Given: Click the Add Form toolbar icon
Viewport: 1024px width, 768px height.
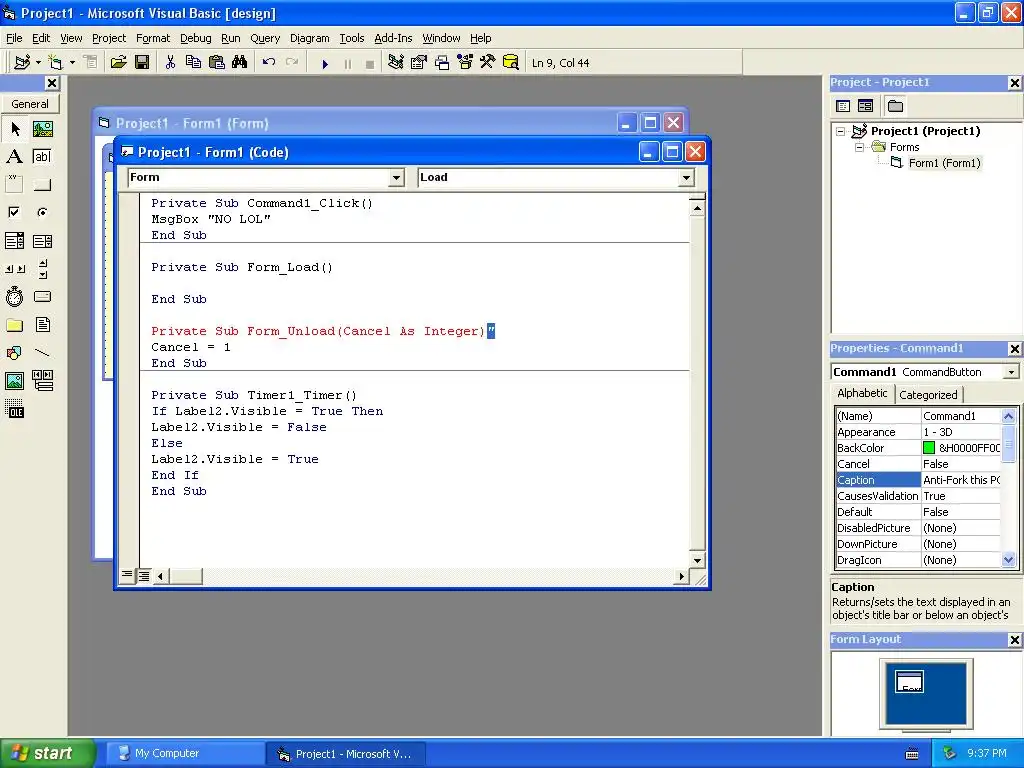Looking at the screenshot, I should coord(56,62).
